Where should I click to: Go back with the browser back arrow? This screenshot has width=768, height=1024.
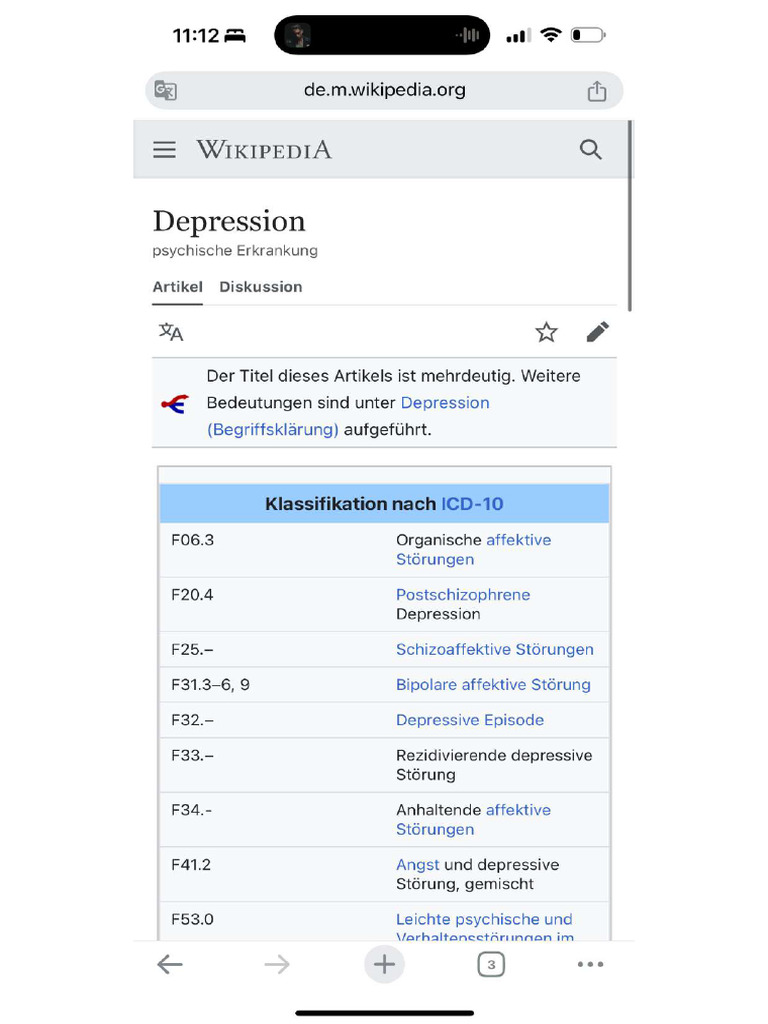170,964
